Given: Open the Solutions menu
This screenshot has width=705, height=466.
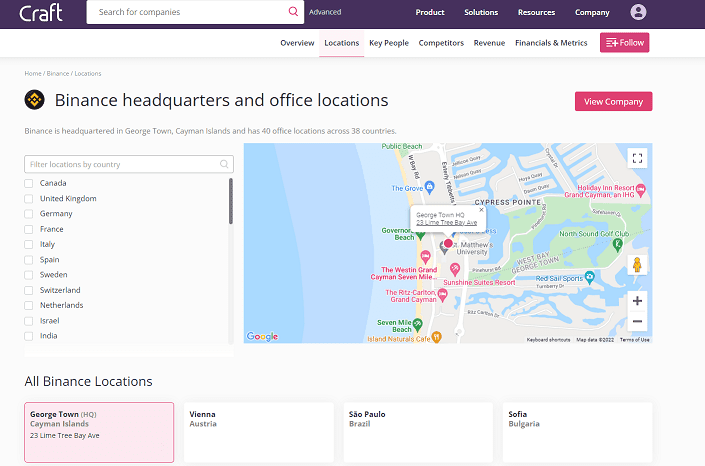Looking at the screenshot, I should [481, 12].
